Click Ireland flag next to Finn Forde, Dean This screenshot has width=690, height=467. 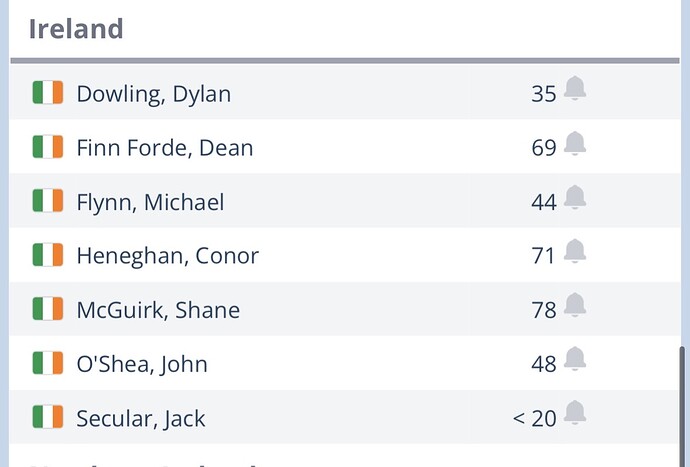(x=48, y=148)
